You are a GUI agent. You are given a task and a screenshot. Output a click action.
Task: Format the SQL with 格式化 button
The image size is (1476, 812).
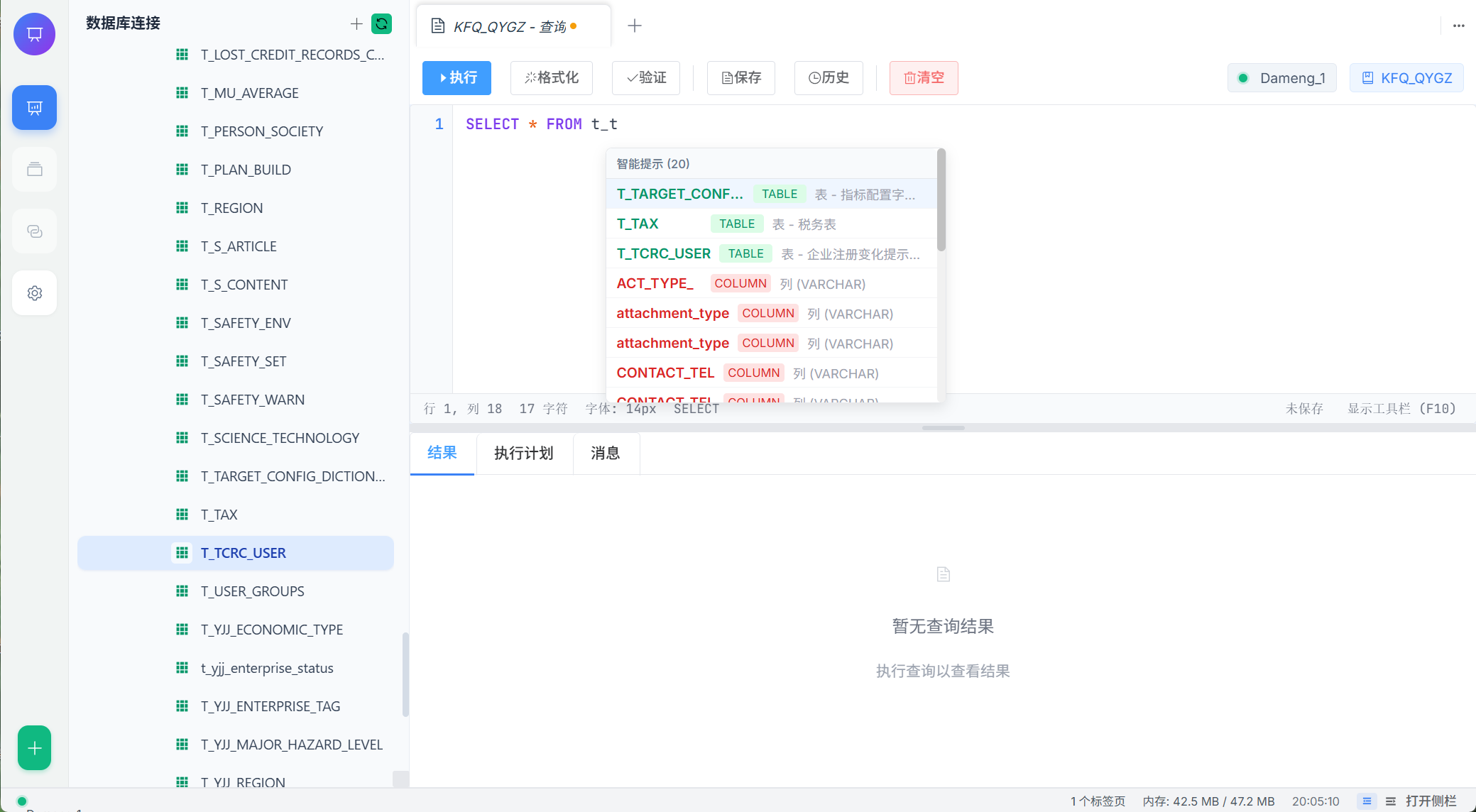tap(552, 77)
